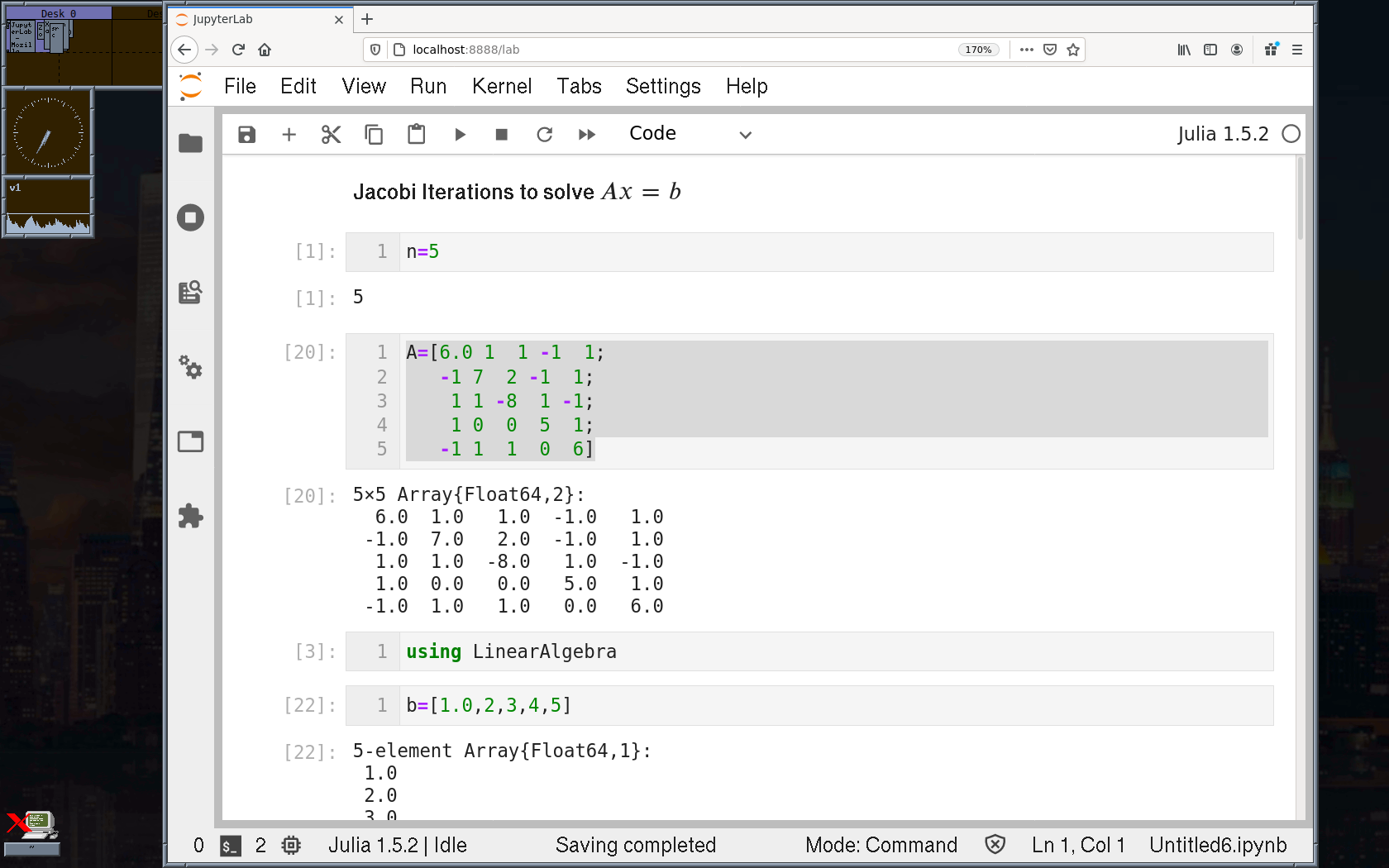Paste cells from clipboard
This screenshot has width=1389, height=868.
pyautogui.click(x=416, y=134)
